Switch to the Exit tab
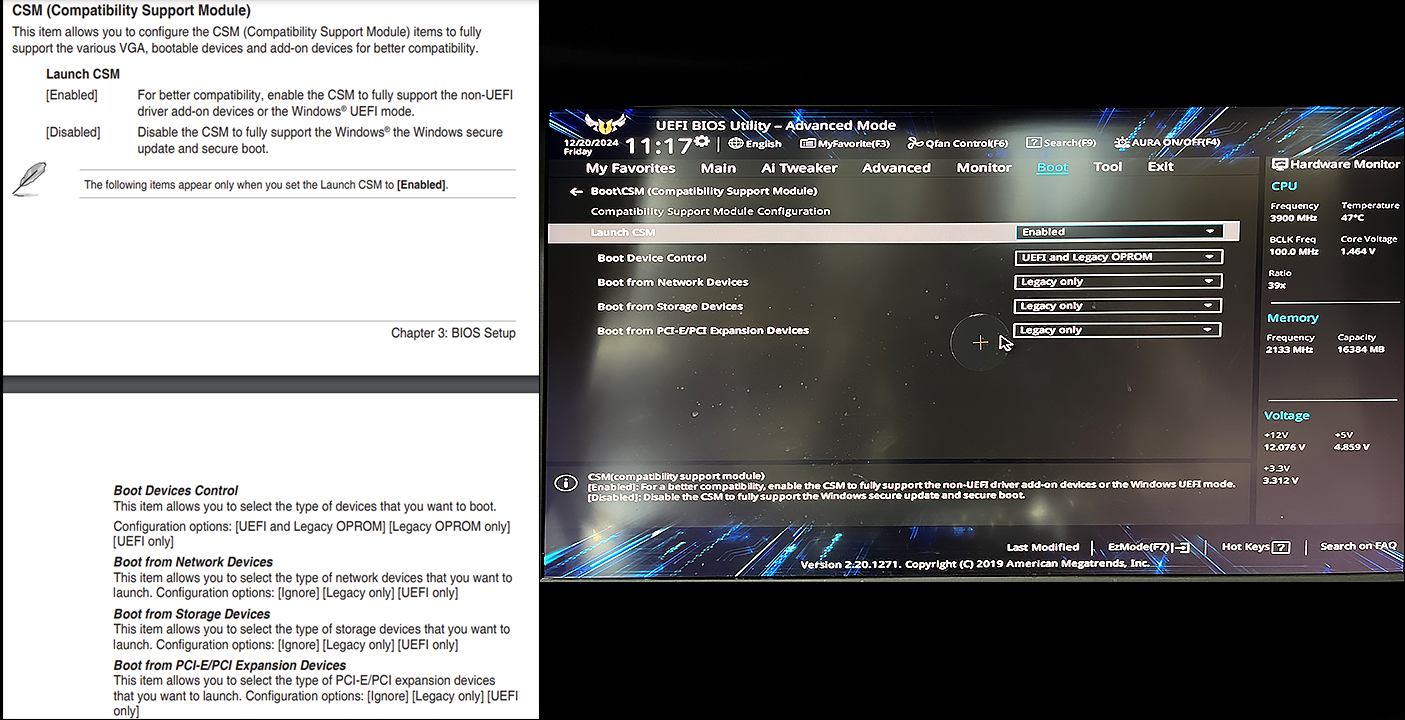This screenshot has width=1405, height=720. (1160, 166)
